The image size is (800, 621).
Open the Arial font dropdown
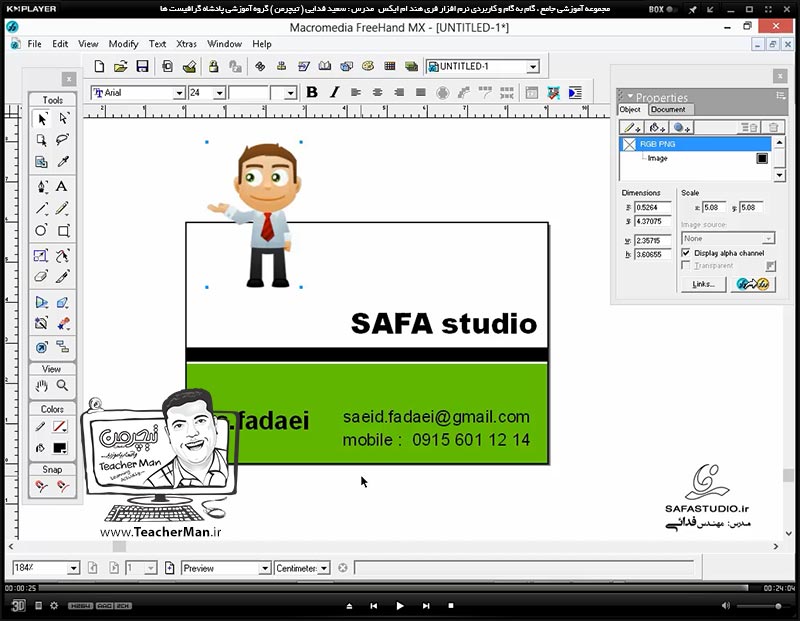click(179, 93)
